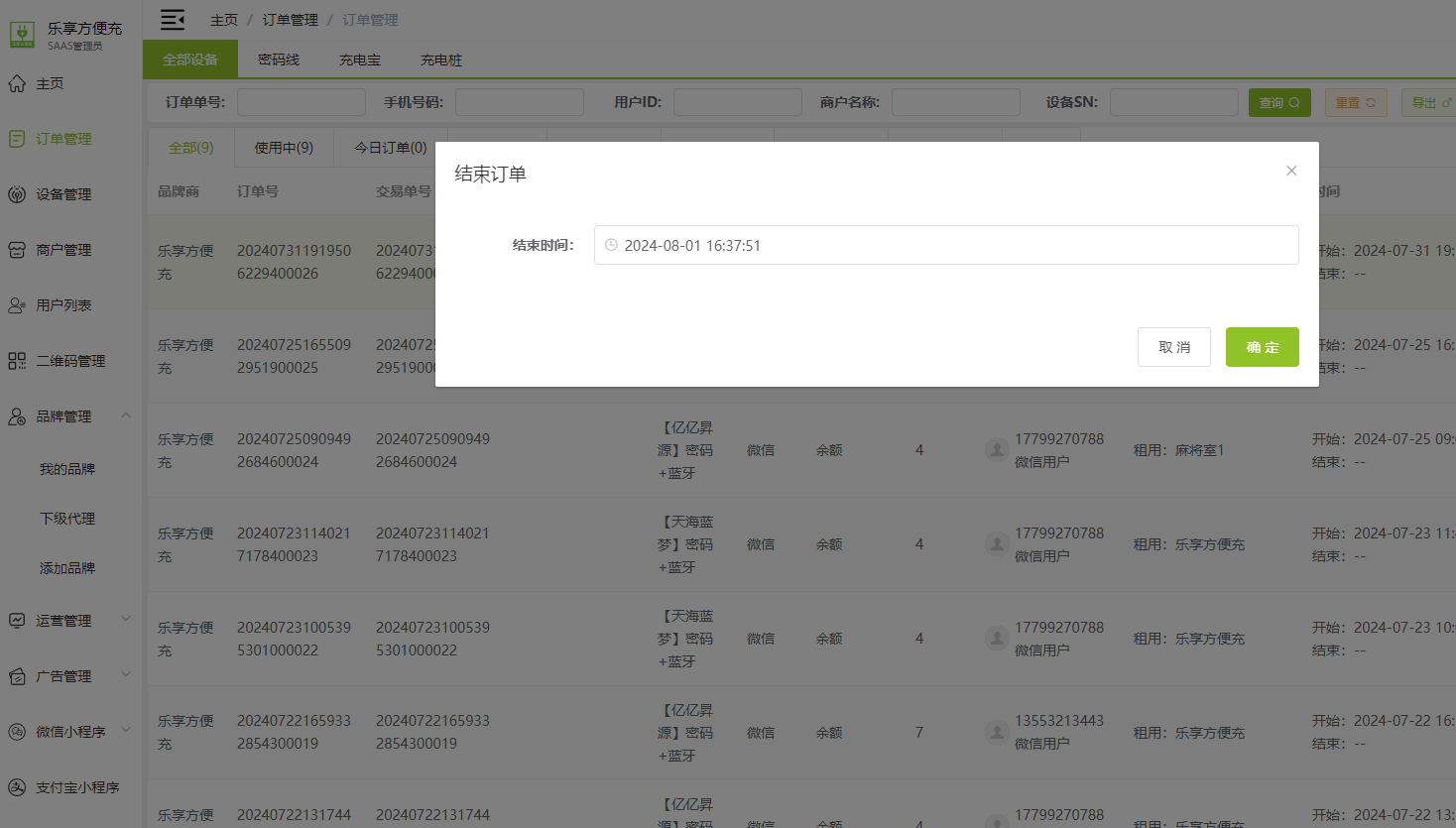Focus the 结束时间 datetime input
Screen dimensions: 1456x828
(946, 245)
